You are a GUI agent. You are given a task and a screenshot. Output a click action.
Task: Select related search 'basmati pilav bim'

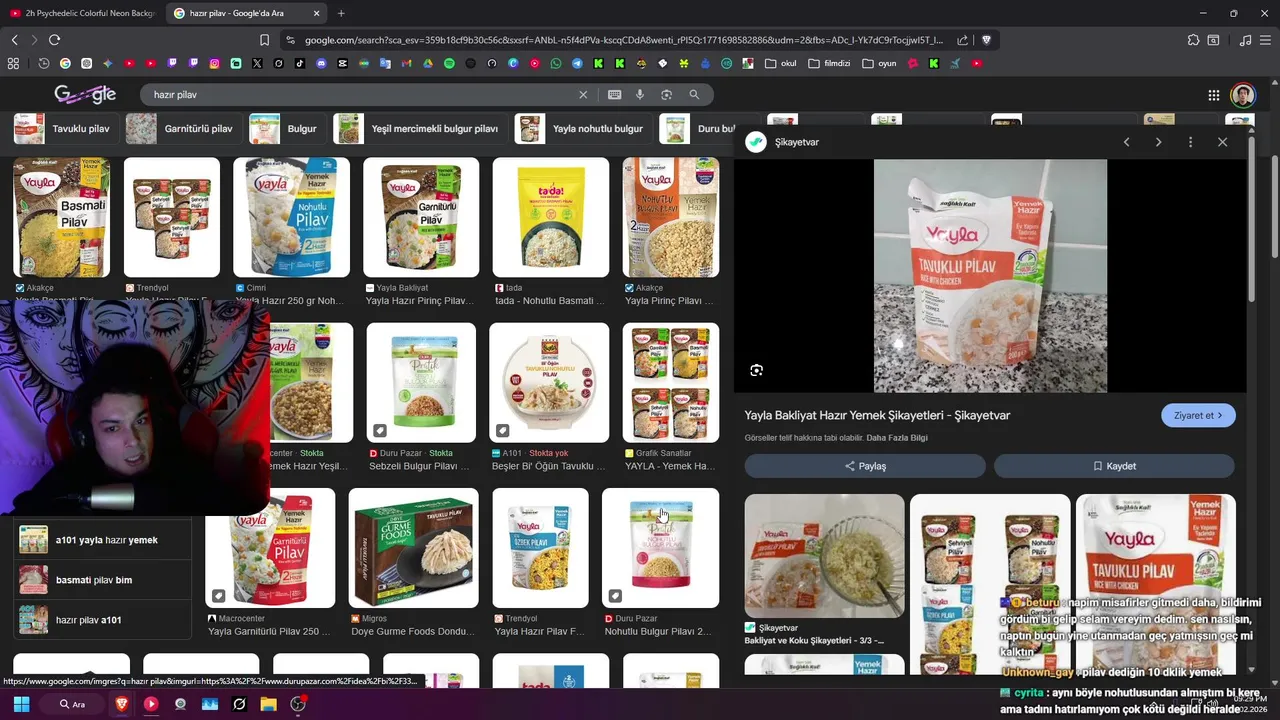click(x=102, y=580)
